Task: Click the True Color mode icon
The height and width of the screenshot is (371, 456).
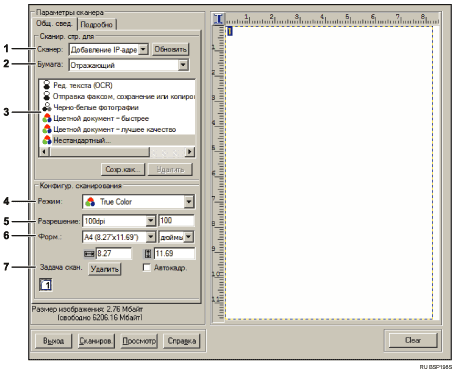Action: pyautogui.click(x=90, y=202)
